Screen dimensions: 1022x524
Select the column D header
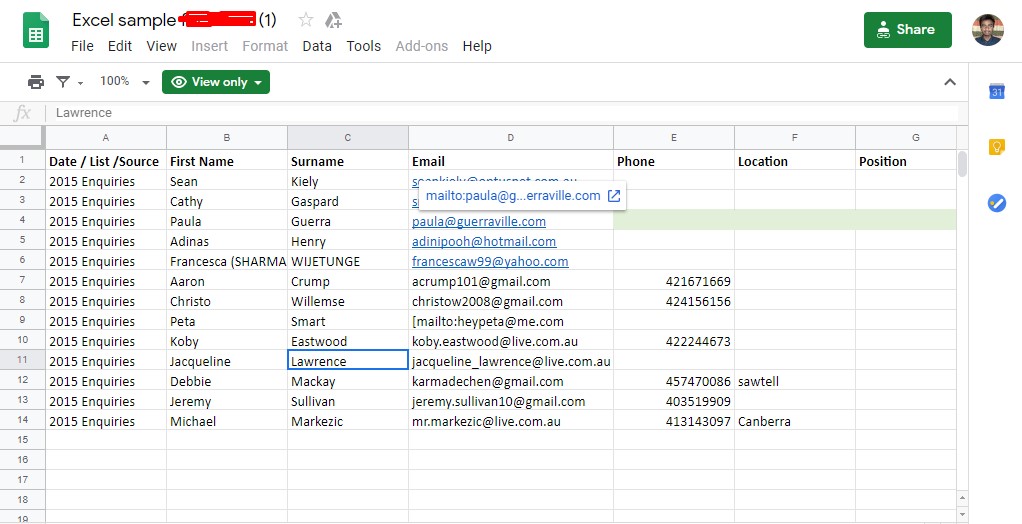coord(510,137)
